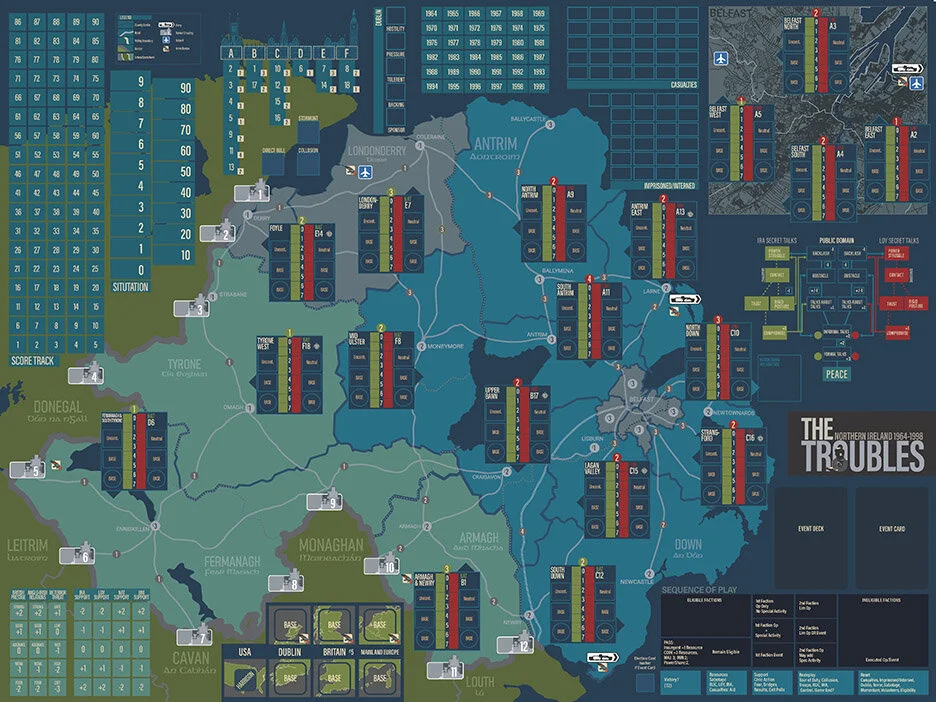This screenshot has height=702, width=936.
Task: Click the Craigavon town marker
Action: [506, 472]
